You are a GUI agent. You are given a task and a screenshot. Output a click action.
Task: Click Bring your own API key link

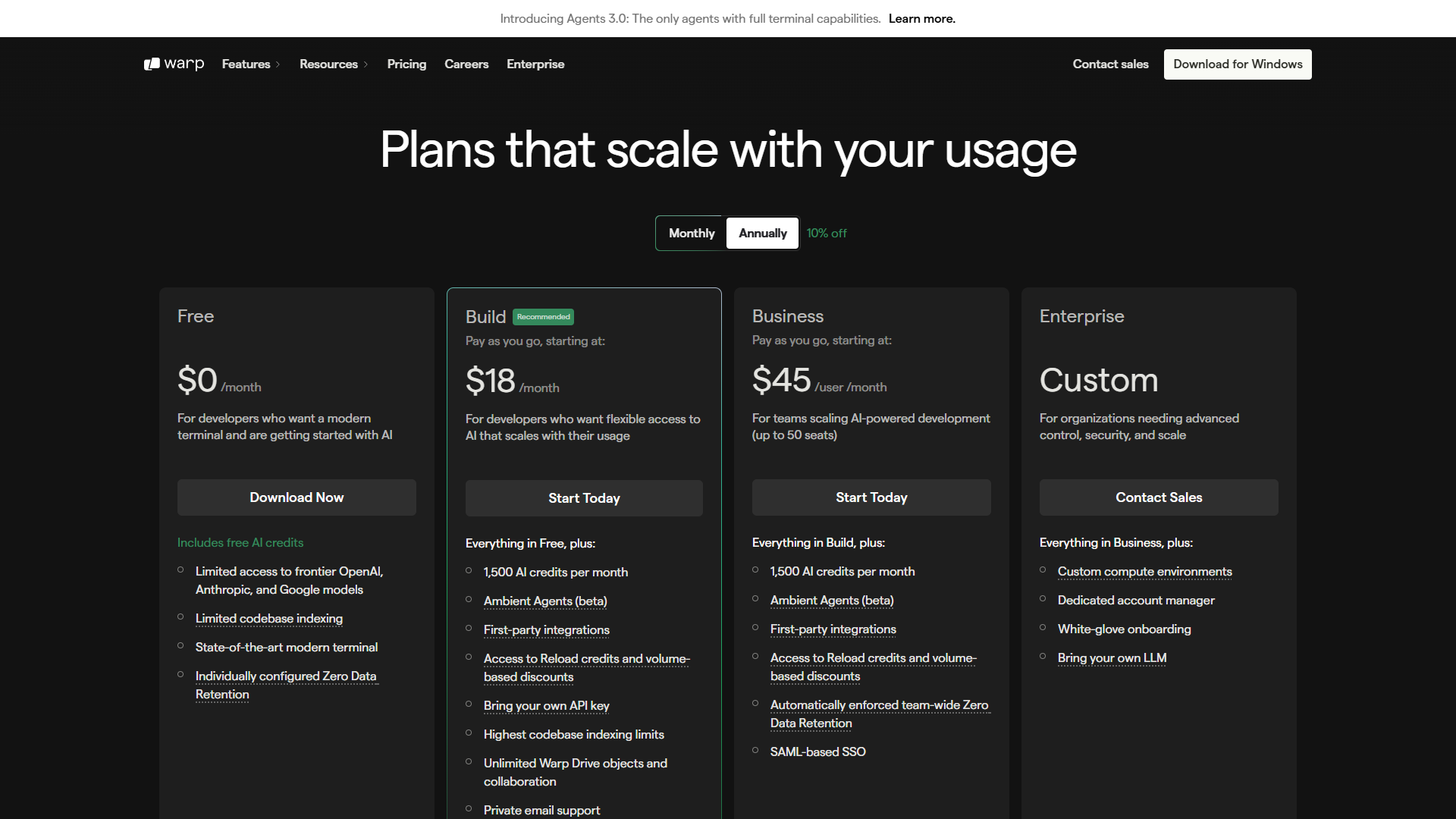pos(546,705)
